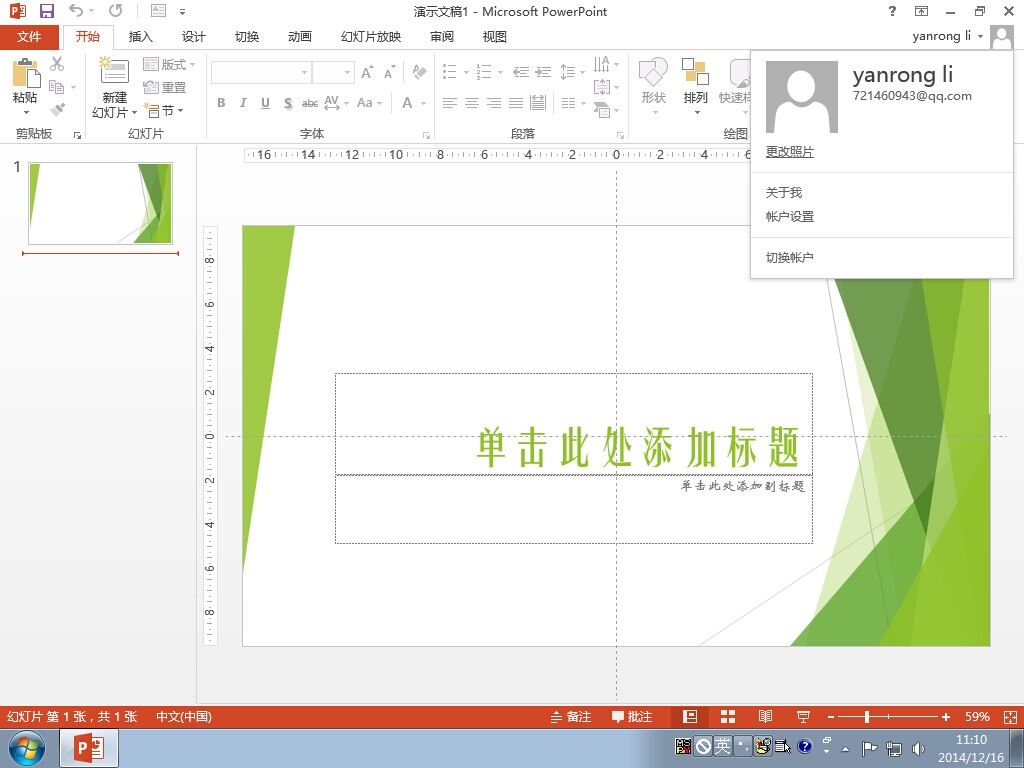Click the zoom in plus button
The height and width of the screenshot is (768, 1024).
click(946, 716)
